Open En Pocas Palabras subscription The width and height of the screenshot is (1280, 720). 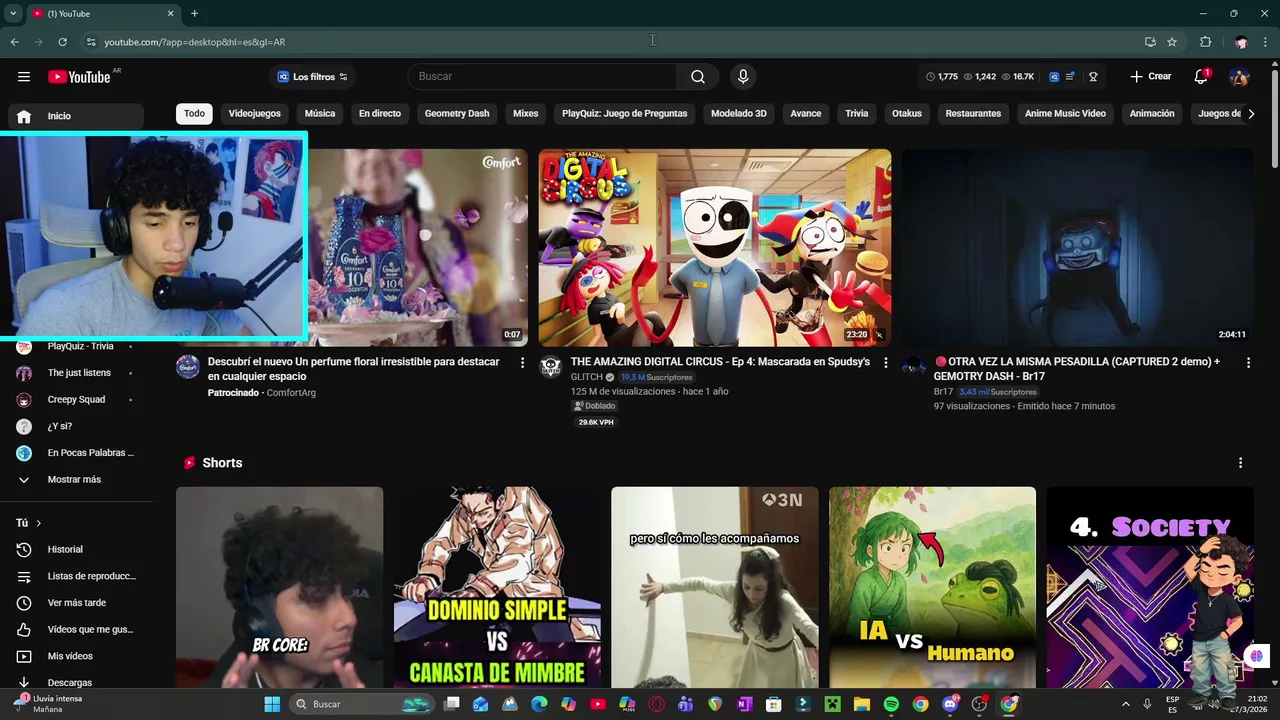[78, 453]
